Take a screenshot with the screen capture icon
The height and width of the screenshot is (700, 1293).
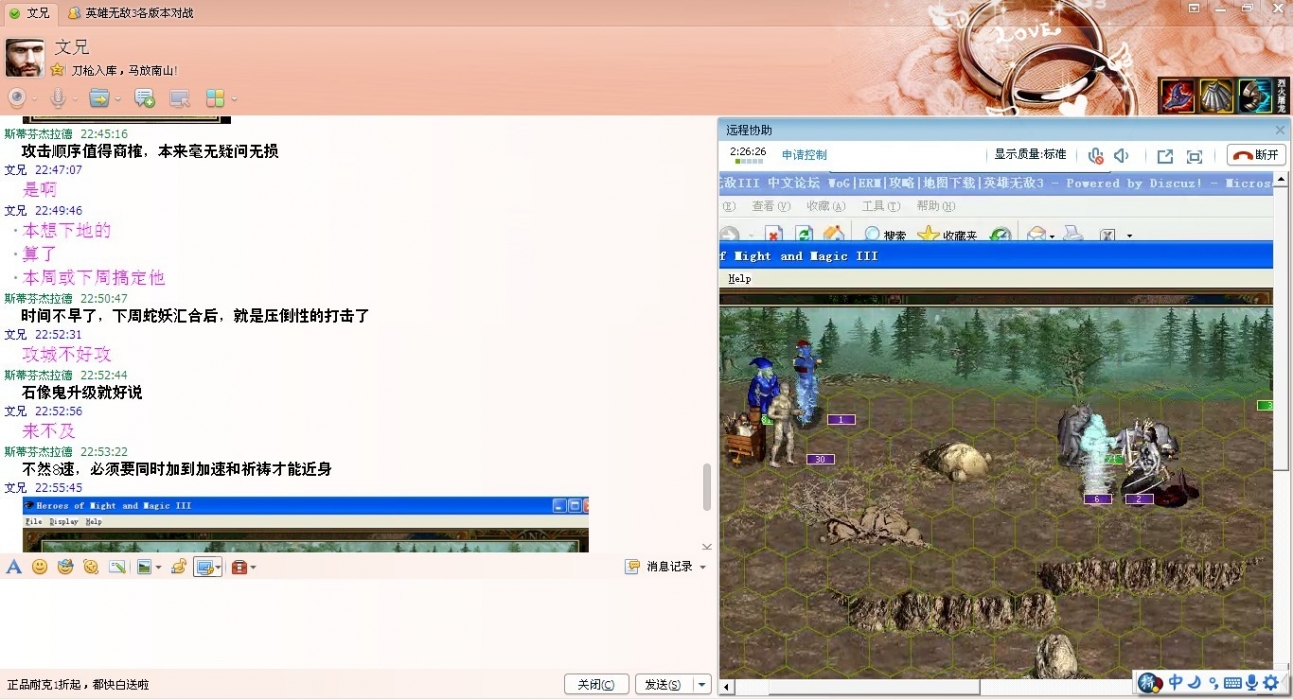click(x=204, y=567)
